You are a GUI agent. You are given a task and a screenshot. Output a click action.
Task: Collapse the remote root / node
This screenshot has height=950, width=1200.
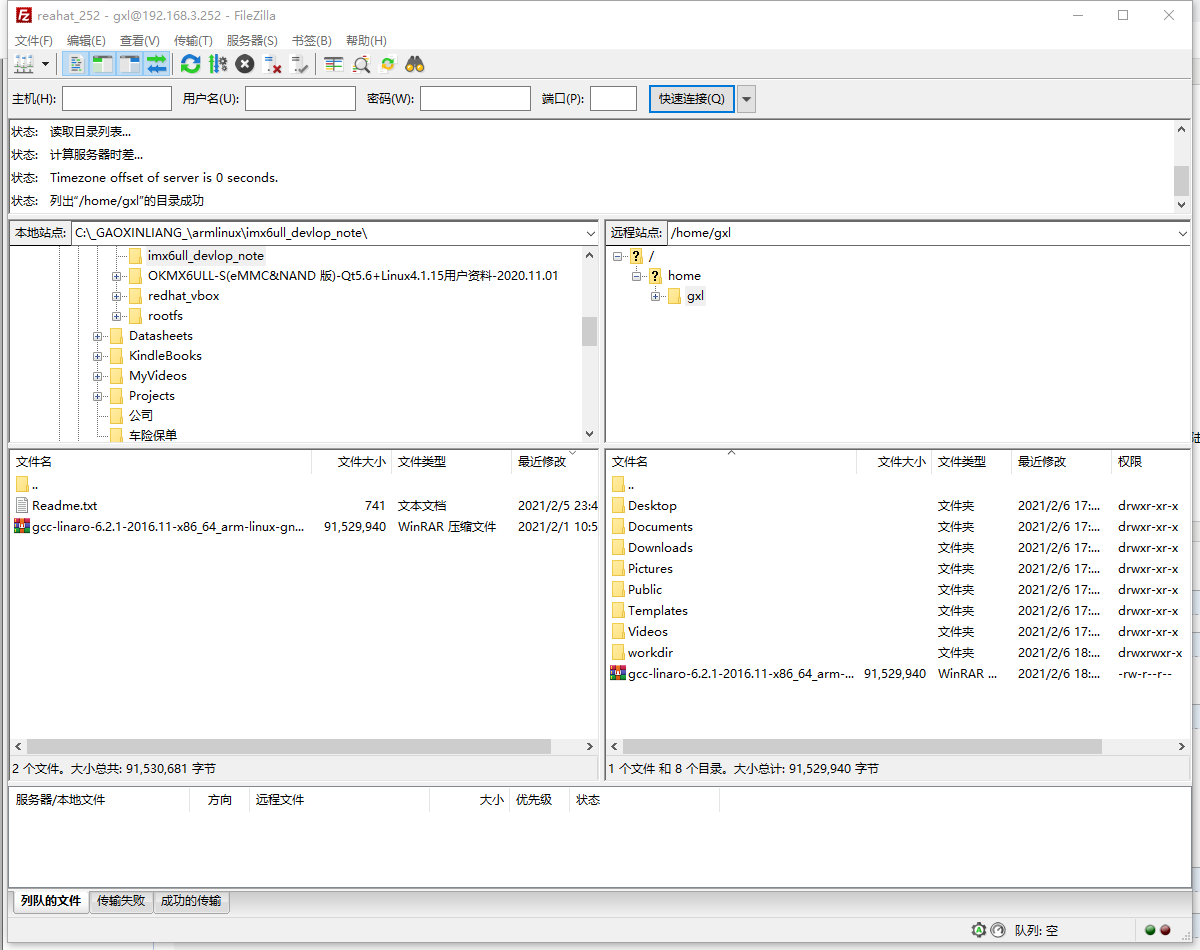pos(618,256)
